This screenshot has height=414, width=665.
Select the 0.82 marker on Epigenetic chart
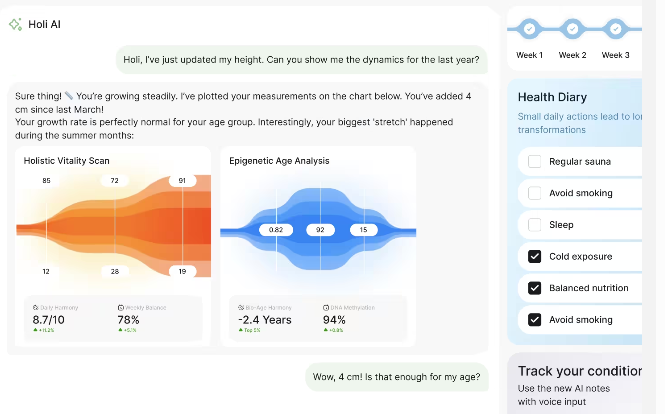(x=276, y=230)
